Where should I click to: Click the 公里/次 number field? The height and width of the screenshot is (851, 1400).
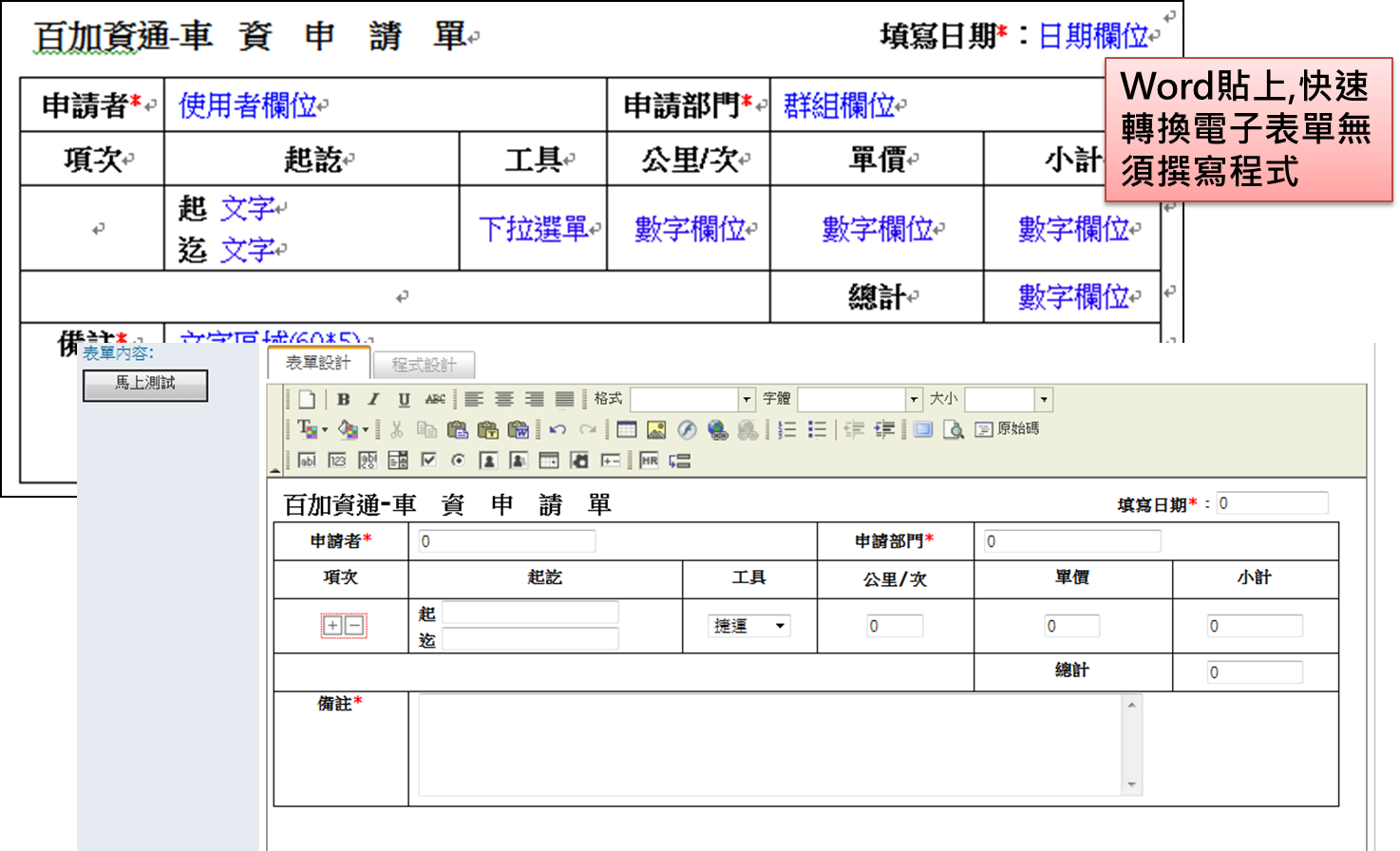[x=895, y=626]
